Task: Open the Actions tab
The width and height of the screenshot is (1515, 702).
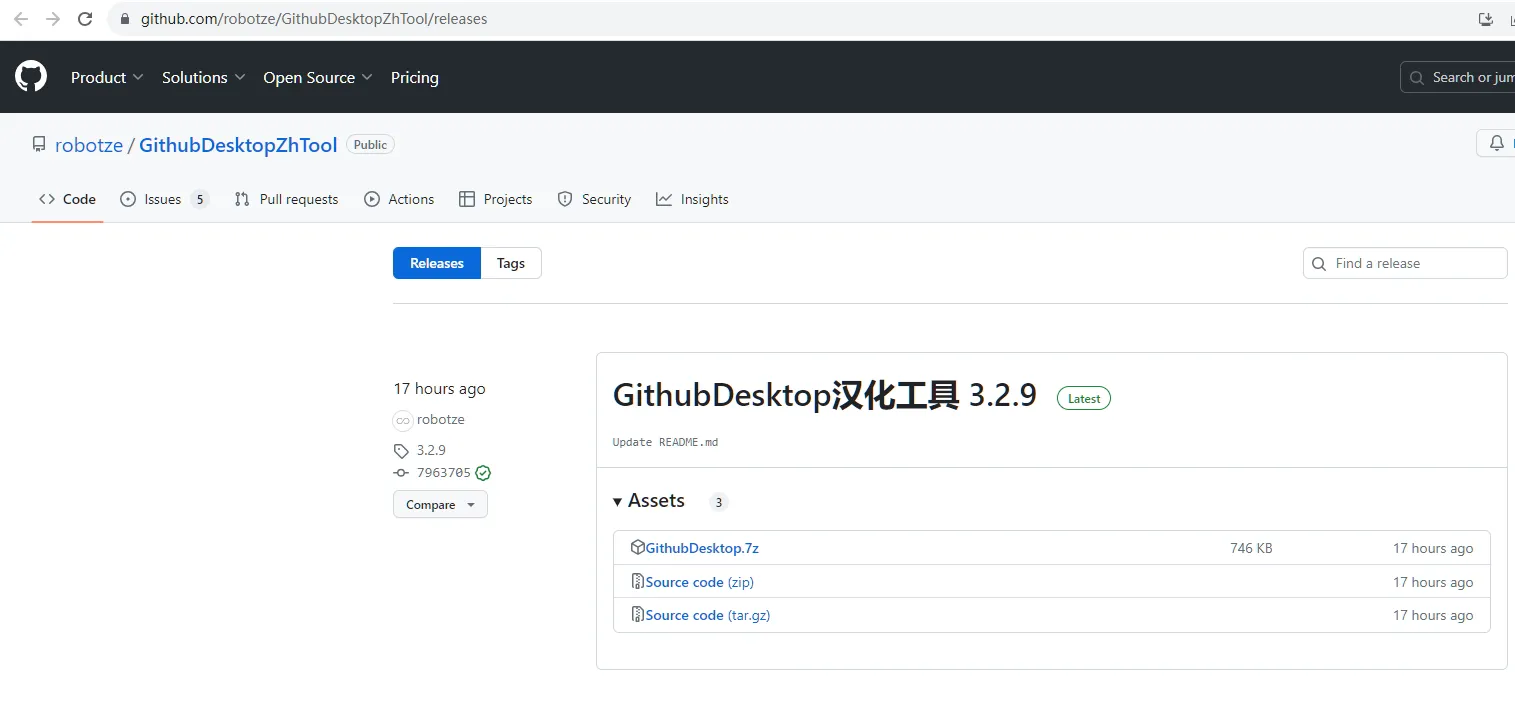Action: tap(399, 199)
